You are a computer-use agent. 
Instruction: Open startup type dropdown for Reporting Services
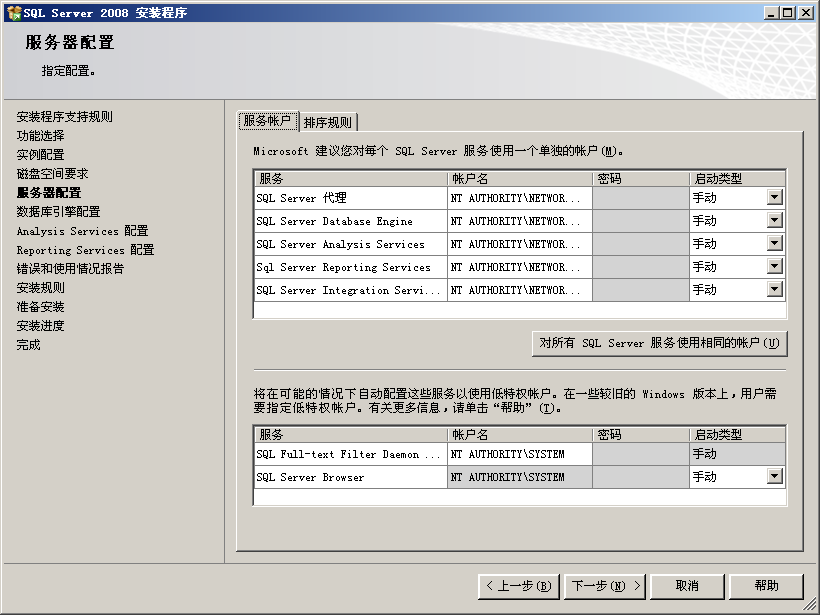tap(775, 267)
